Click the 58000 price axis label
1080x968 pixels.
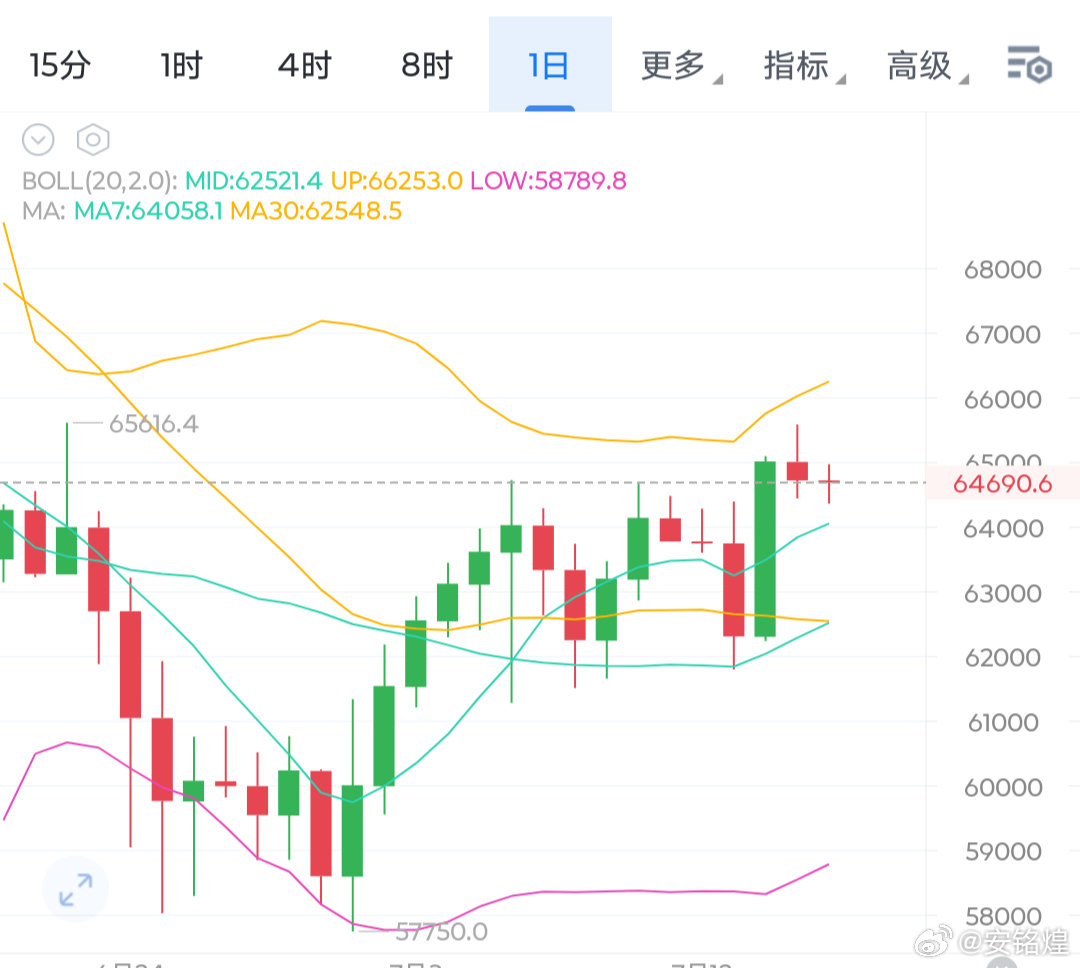1002,916
